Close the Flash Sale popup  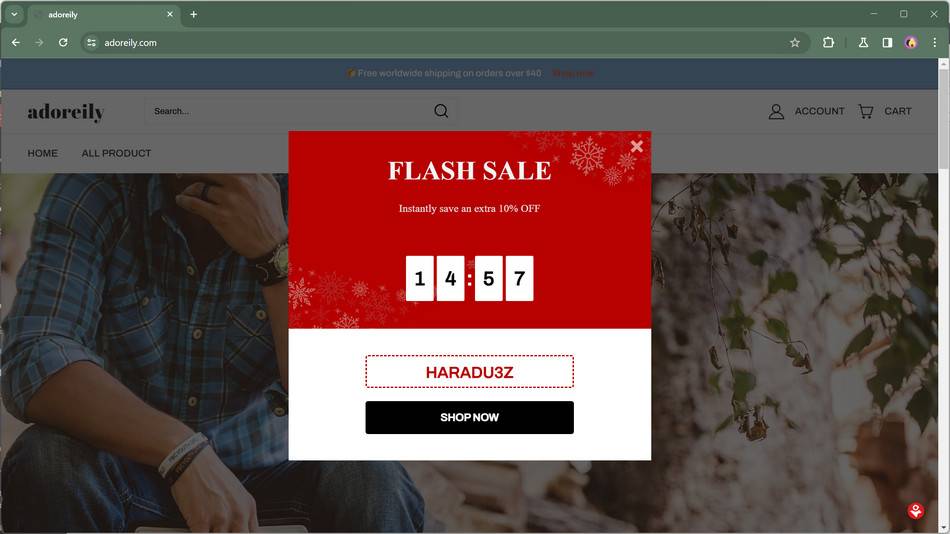pos(636,146)
